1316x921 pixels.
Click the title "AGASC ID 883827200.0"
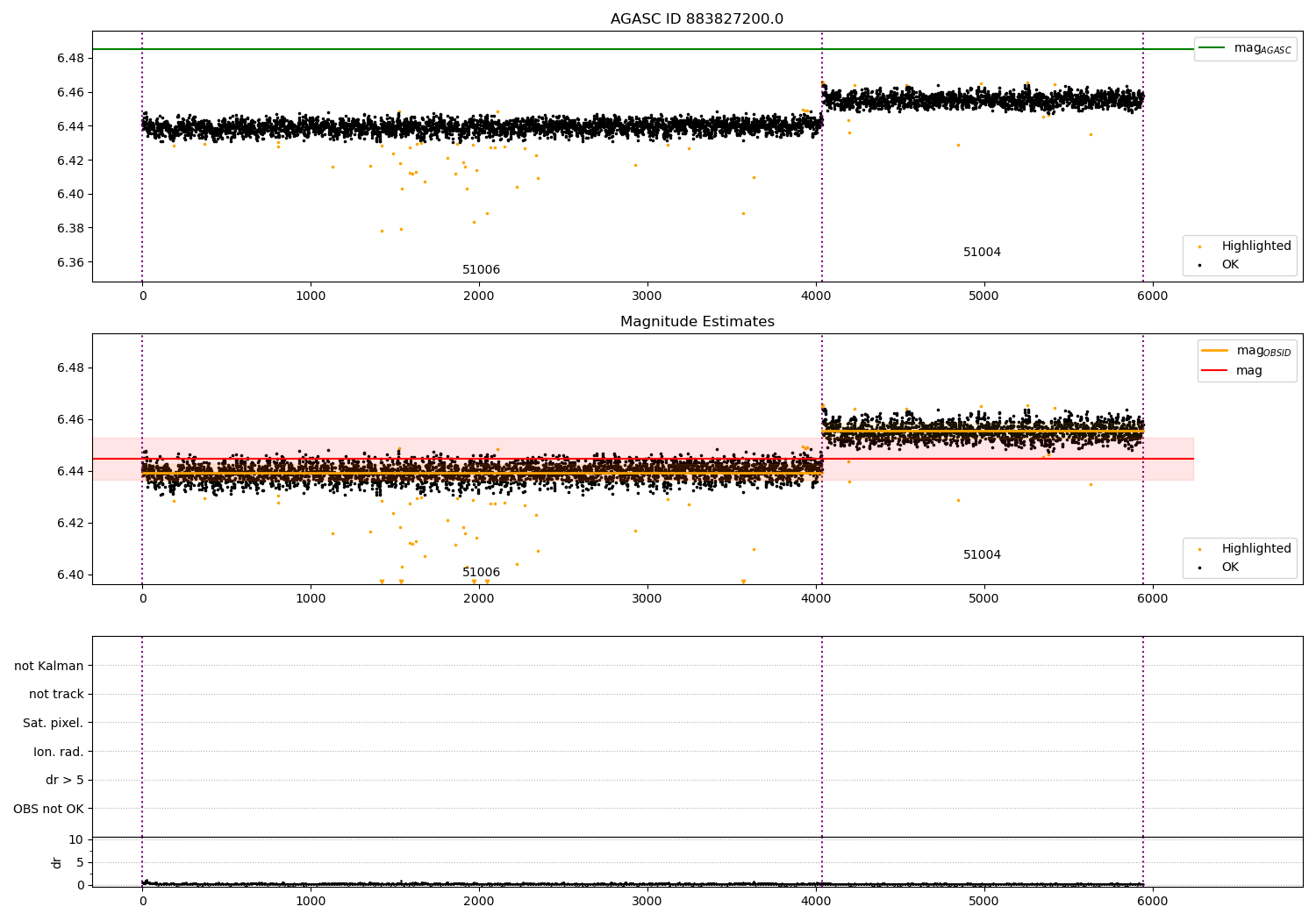pyautogui.click(x=697, y=19)
